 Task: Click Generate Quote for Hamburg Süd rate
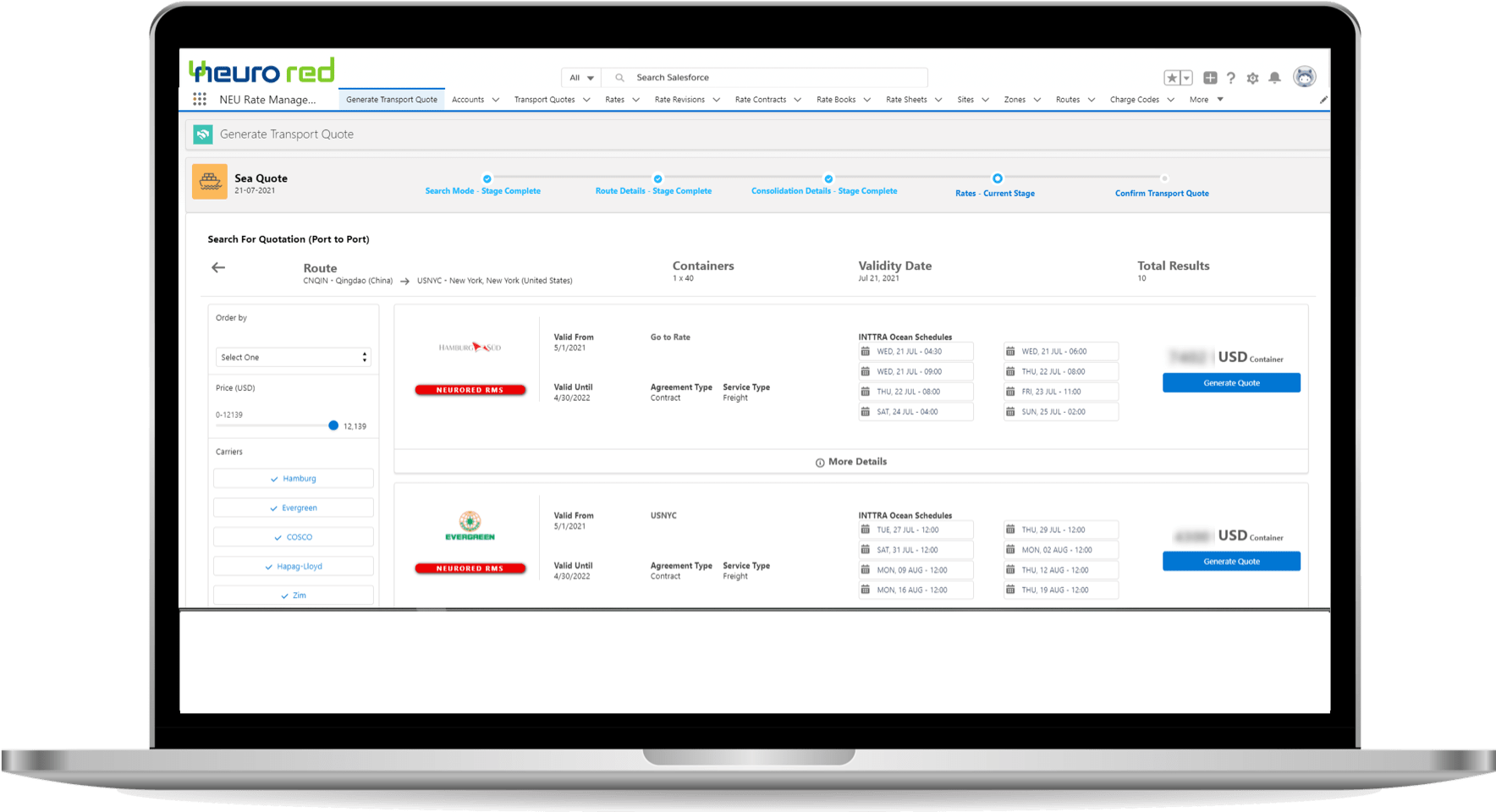coord(1231,382)
